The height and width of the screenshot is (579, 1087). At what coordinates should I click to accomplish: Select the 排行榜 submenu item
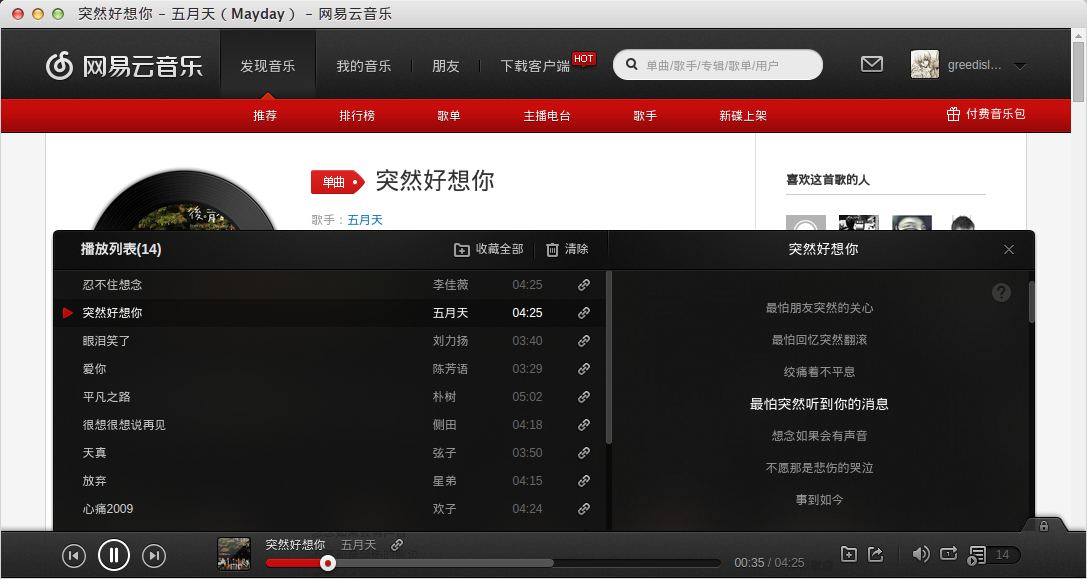point(357,116)
